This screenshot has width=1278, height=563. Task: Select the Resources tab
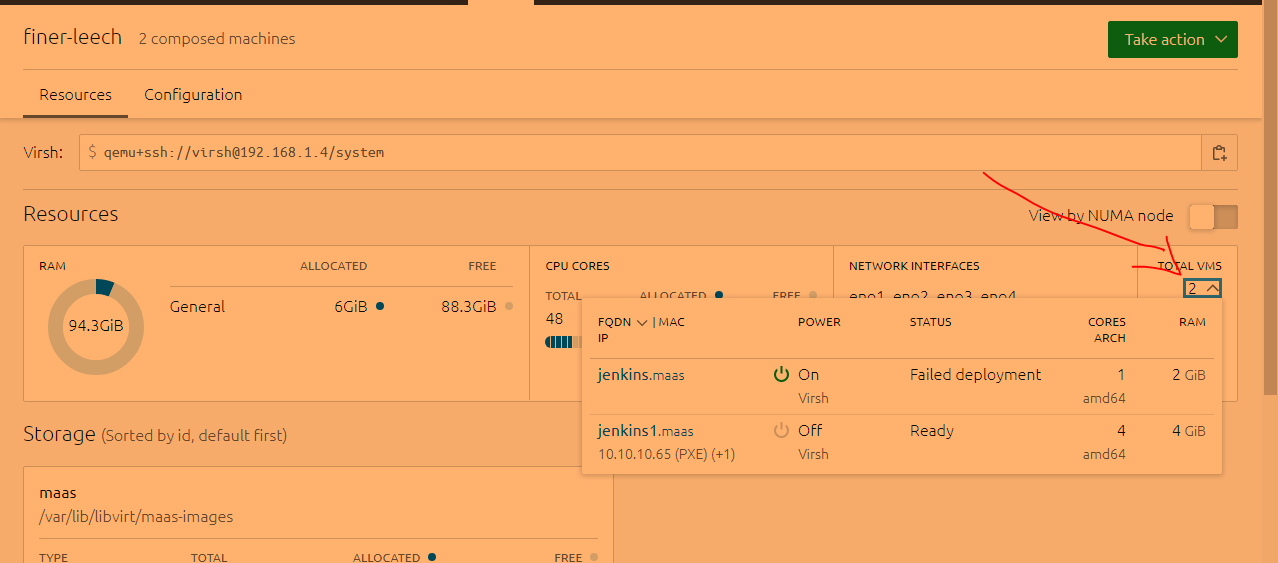75,95
